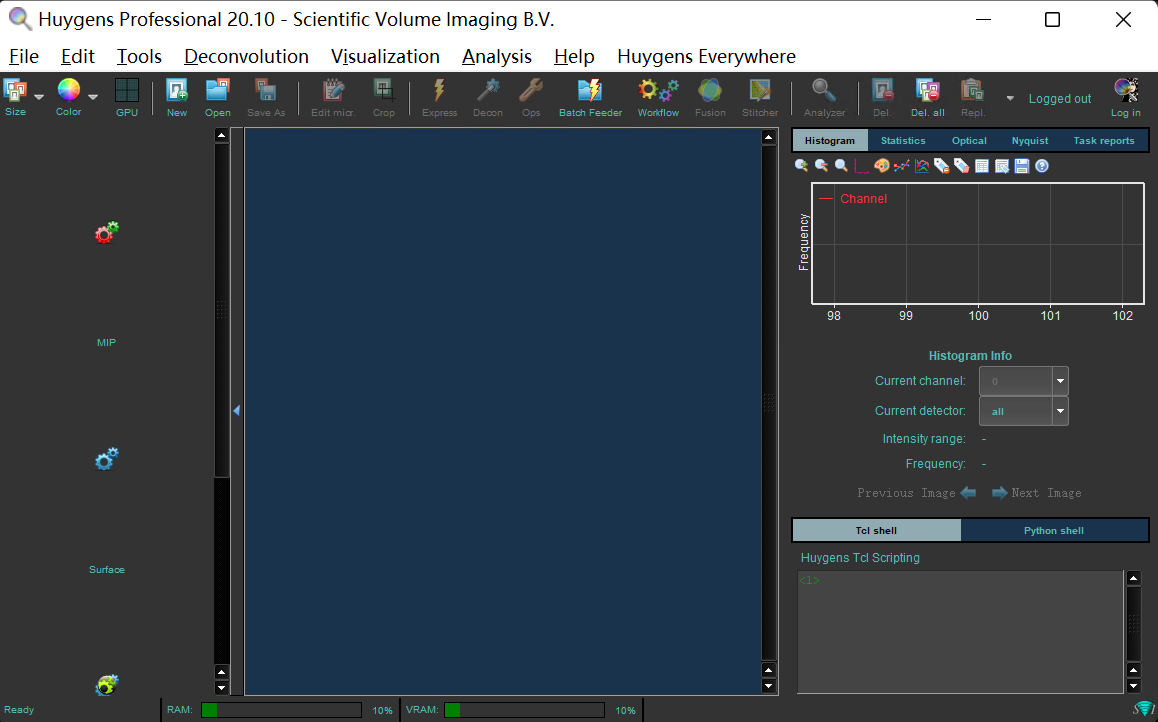Go to Previous Image
This screenshot has width=1158, height=722.
[x=917, y=492]
